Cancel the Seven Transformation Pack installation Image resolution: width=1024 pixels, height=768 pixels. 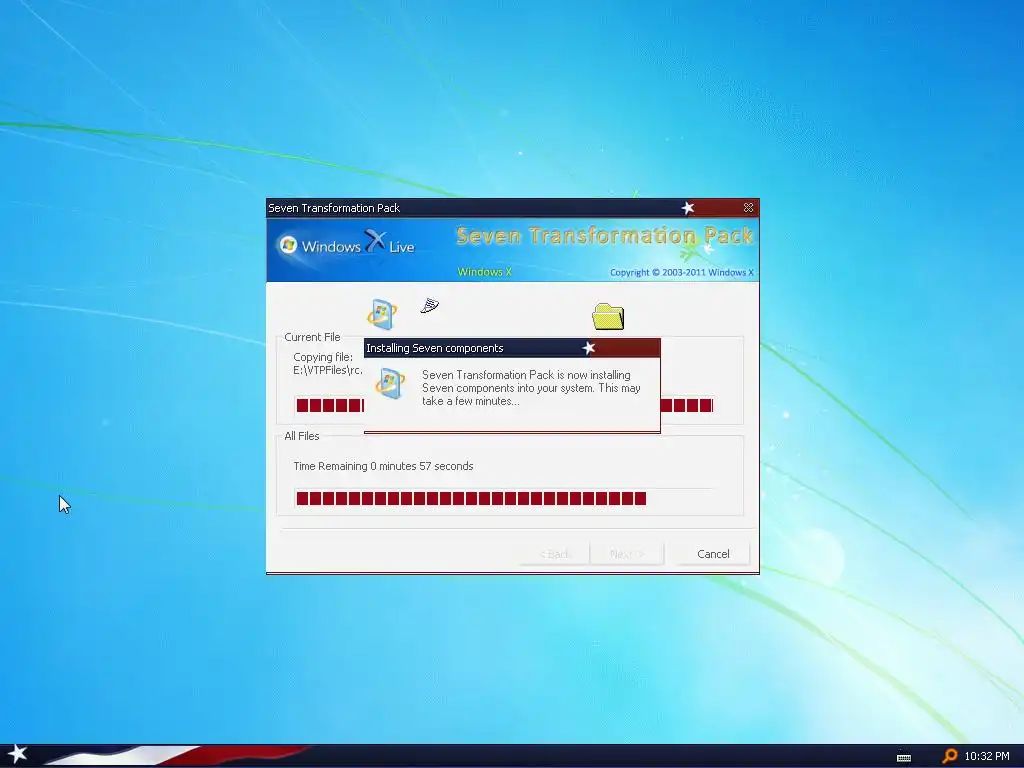pyautogui.click(x=712, y=554)
